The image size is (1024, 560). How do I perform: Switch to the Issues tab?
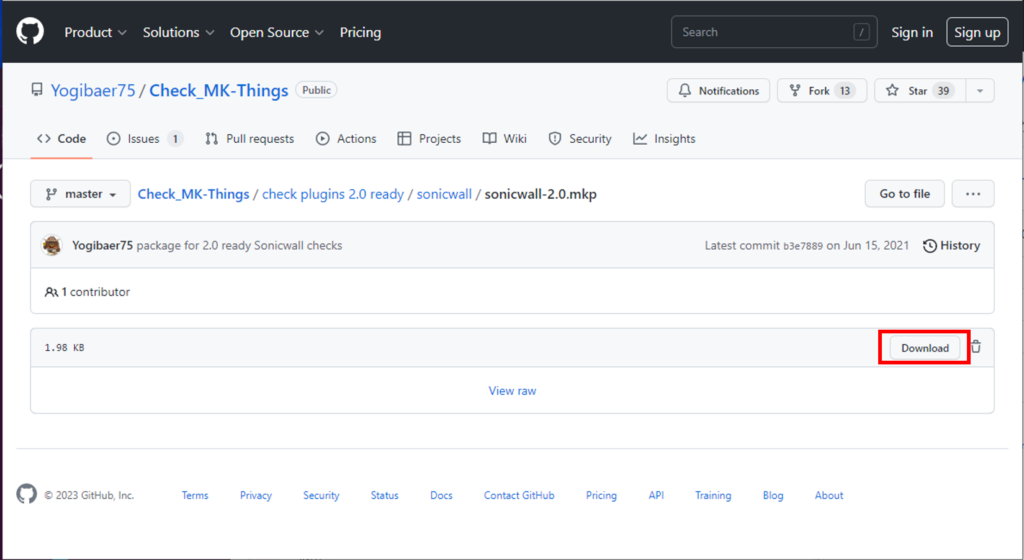[145, 138]
